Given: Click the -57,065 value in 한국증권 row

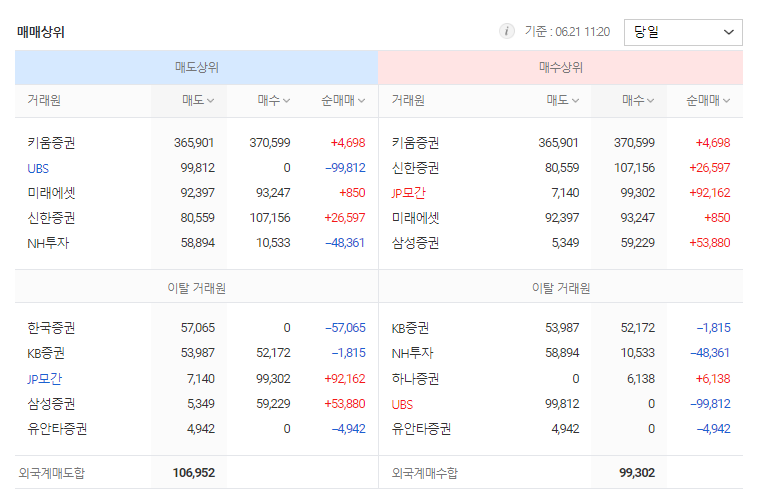Looking at the screenshot, I should (345, 328).
